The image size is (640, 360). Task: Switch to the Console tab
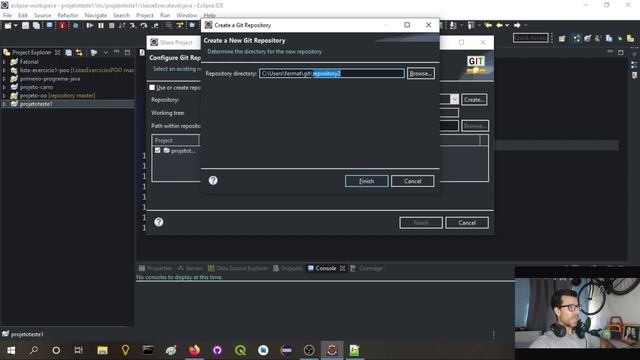click(326, 268)
